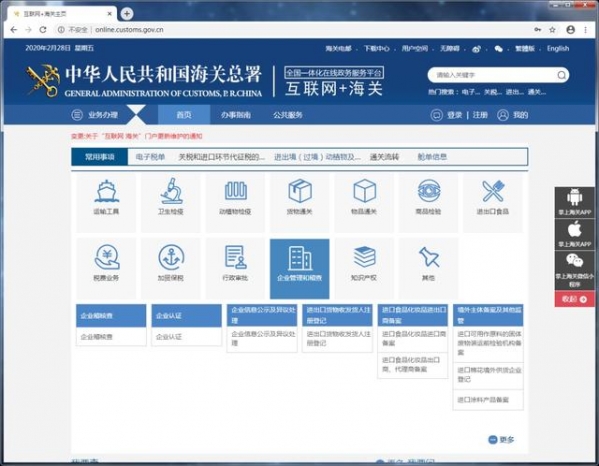Screen dimensions: 599x466
Task: Switch to the 通关流转 tab
Action: pos(384,157)
